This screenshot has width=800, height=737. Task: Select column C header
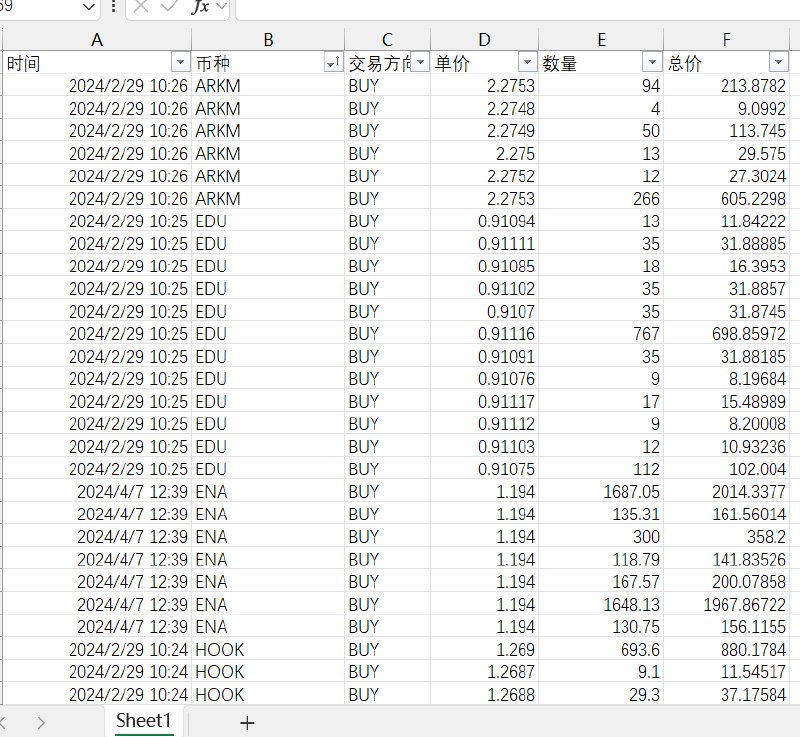387,39
